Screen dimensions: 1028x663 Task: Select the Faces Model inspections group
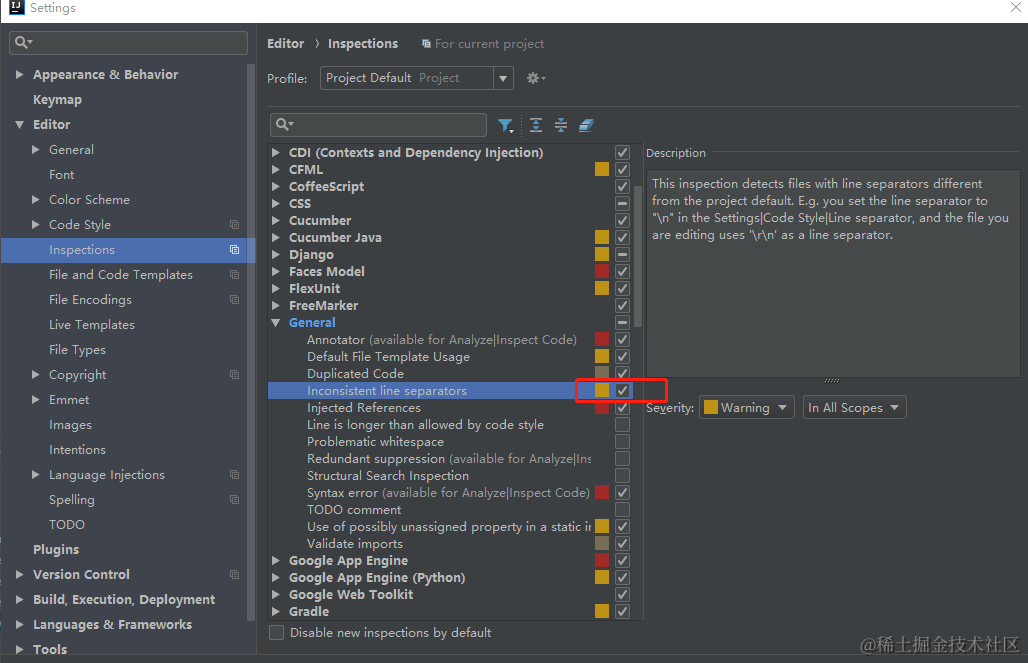326,271
